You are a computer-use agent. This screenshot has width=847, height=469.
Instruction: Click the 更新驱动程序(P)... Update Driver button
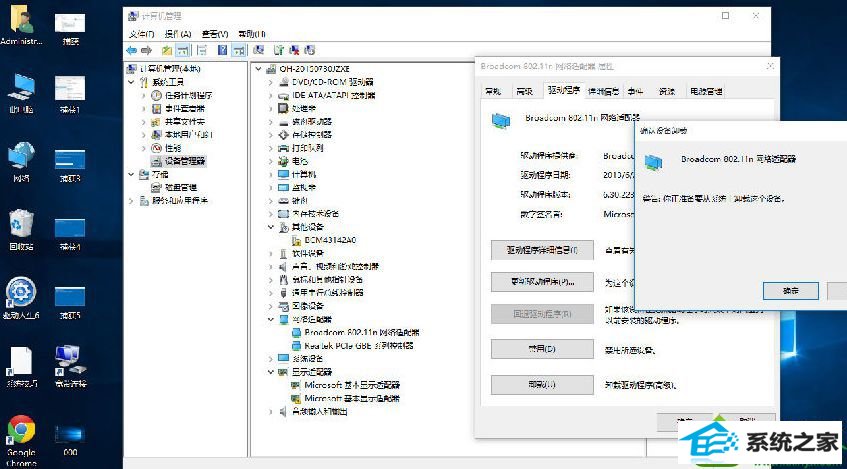pyautogui.click(x=542, y=282)
